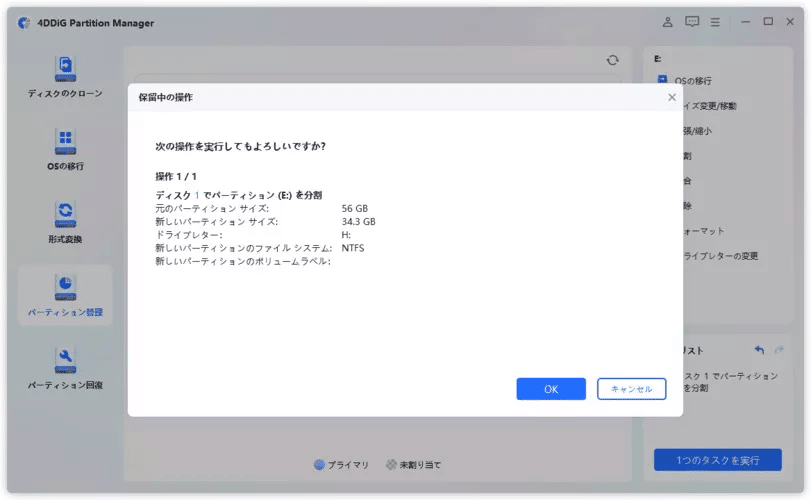Screen dimensions: 811x500
Task: Confirm the pending operation with OK
Action: [x=551, y=389]
